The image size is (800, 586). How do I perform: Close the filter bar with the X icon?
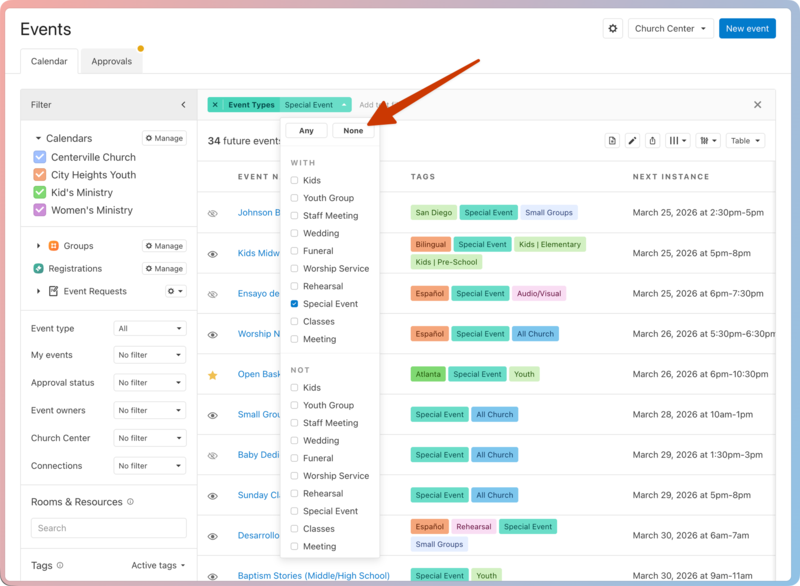pos(757,105)
